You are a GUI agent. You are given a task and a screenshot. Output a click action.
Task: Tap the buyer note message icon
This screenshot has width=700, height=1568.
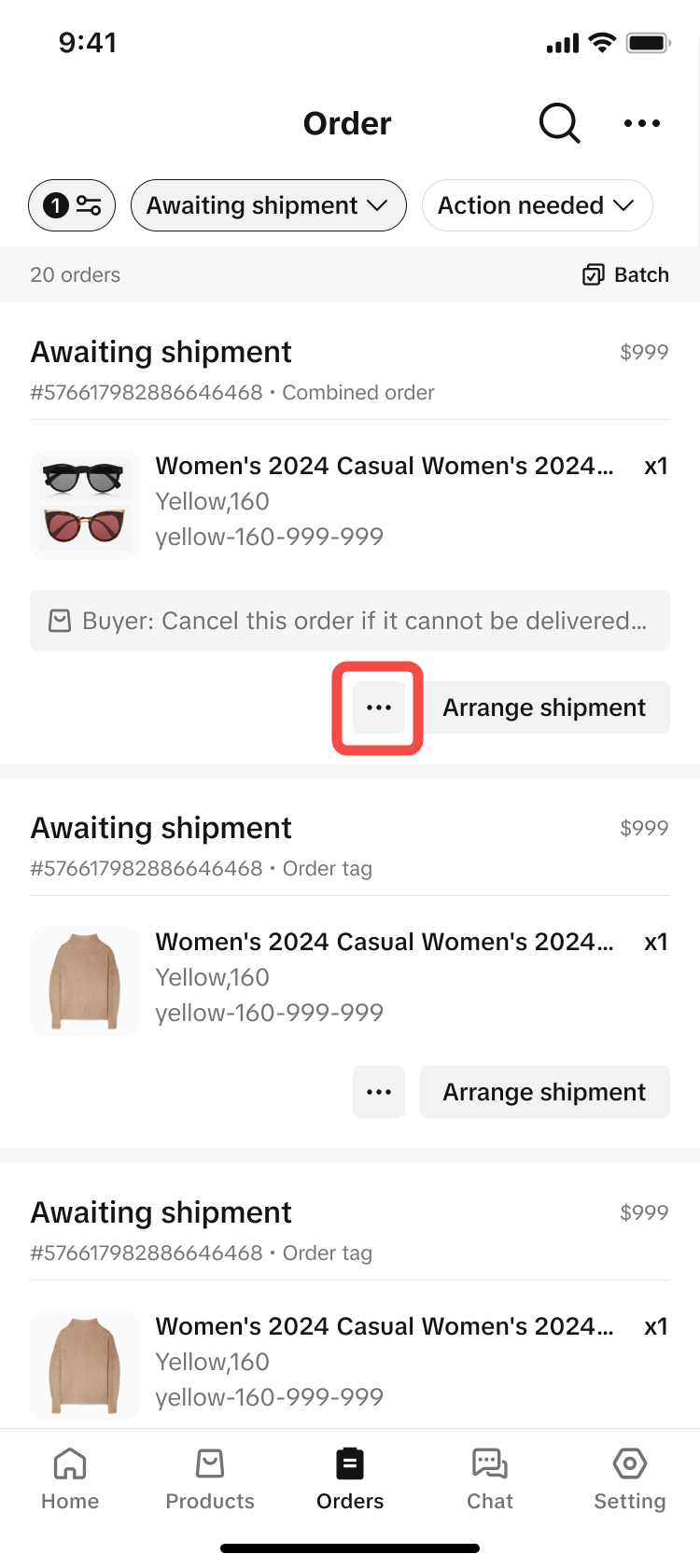(x=60, y=621)
